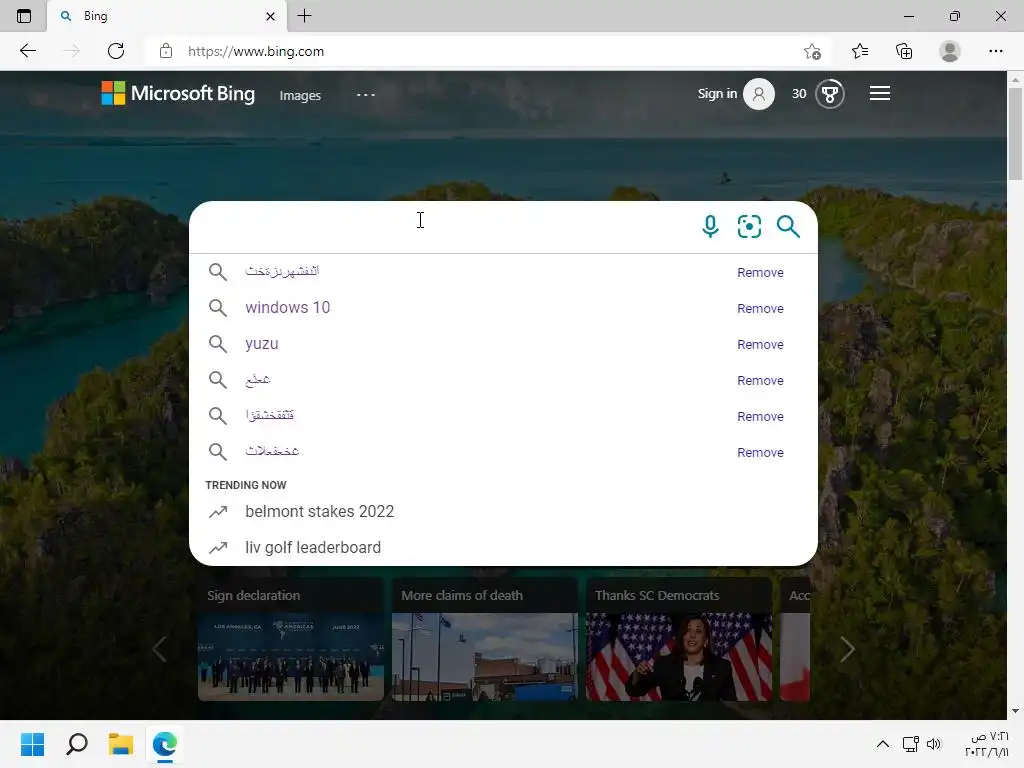Click the scrollbar down arrow
Viewport: 1024px width, 768px height.
click(1014, 711)
